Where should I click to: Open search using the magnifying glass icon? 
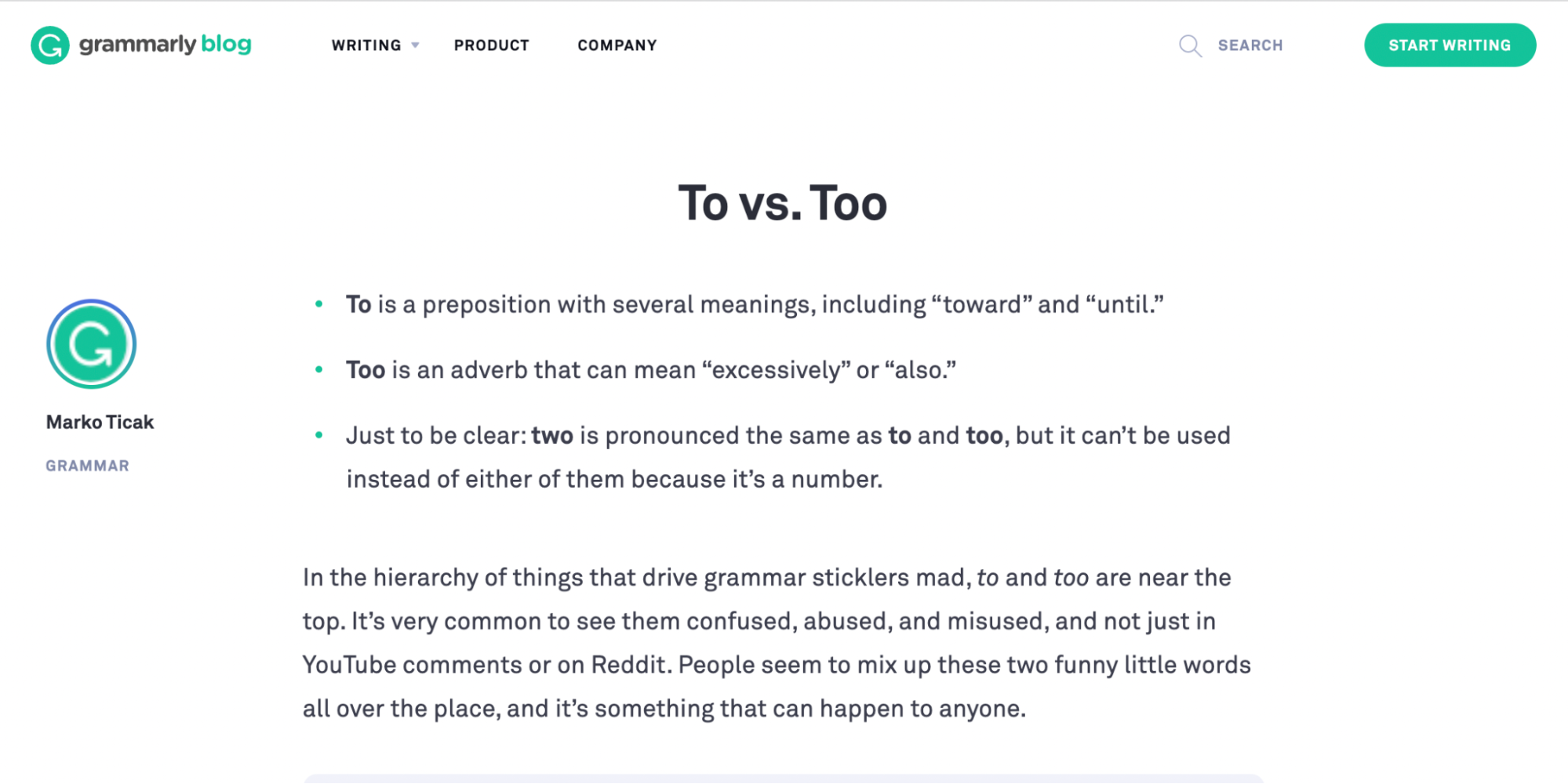coord(1189,46)
